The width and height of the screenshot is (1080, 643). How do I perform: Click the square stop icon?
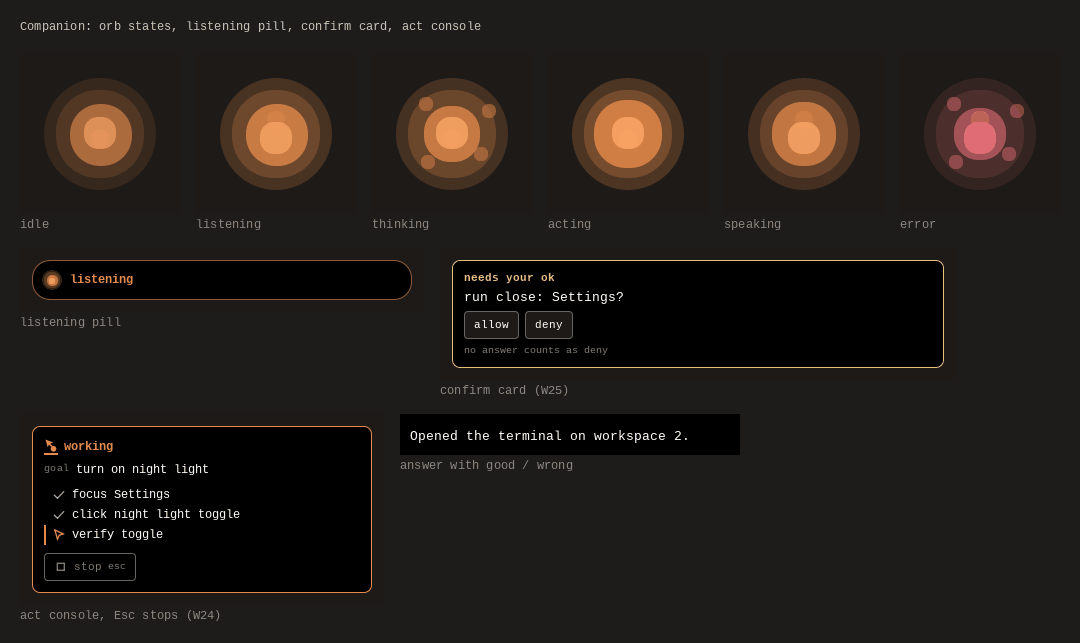coord(61,567)
